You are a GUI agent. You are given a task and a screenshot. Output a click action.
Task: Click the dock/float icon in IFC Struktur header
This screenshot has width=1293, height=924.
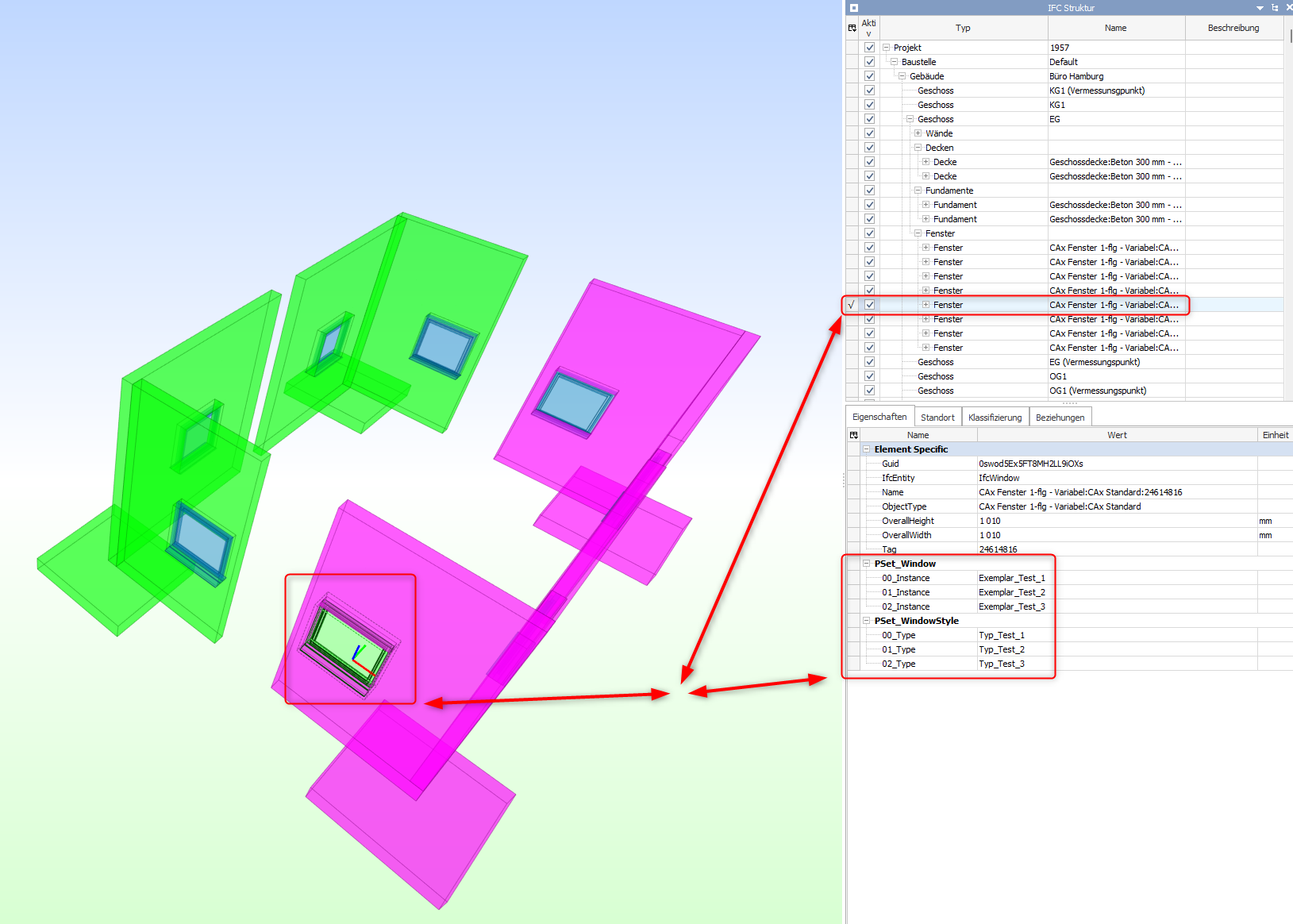pos(1275,8)
